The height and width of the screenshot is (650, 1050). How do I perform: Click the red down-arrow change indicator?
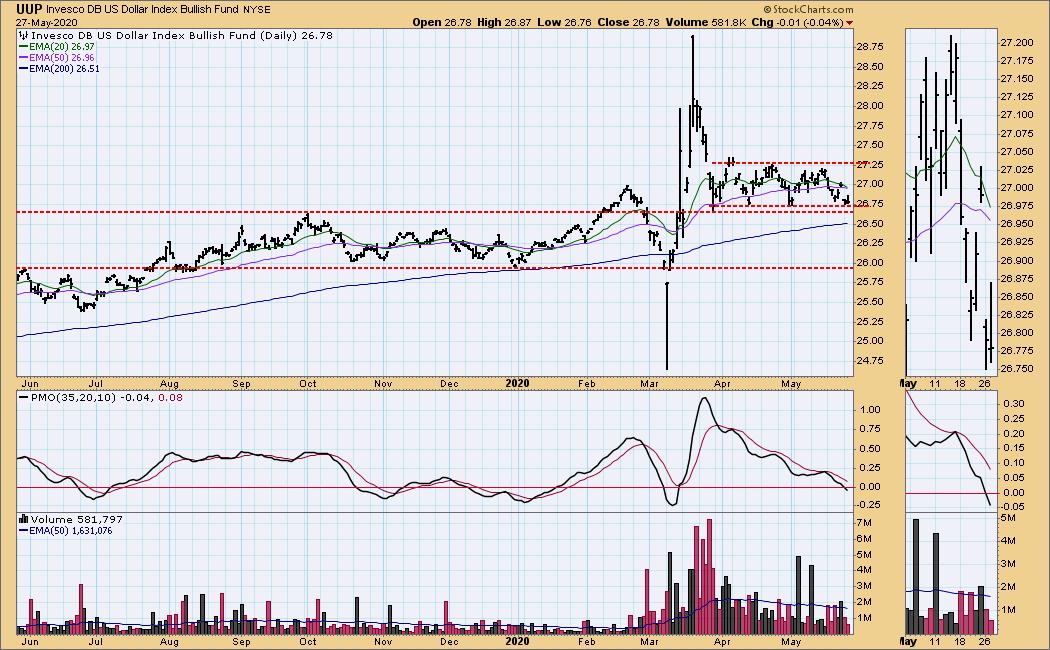pos(850,23)
